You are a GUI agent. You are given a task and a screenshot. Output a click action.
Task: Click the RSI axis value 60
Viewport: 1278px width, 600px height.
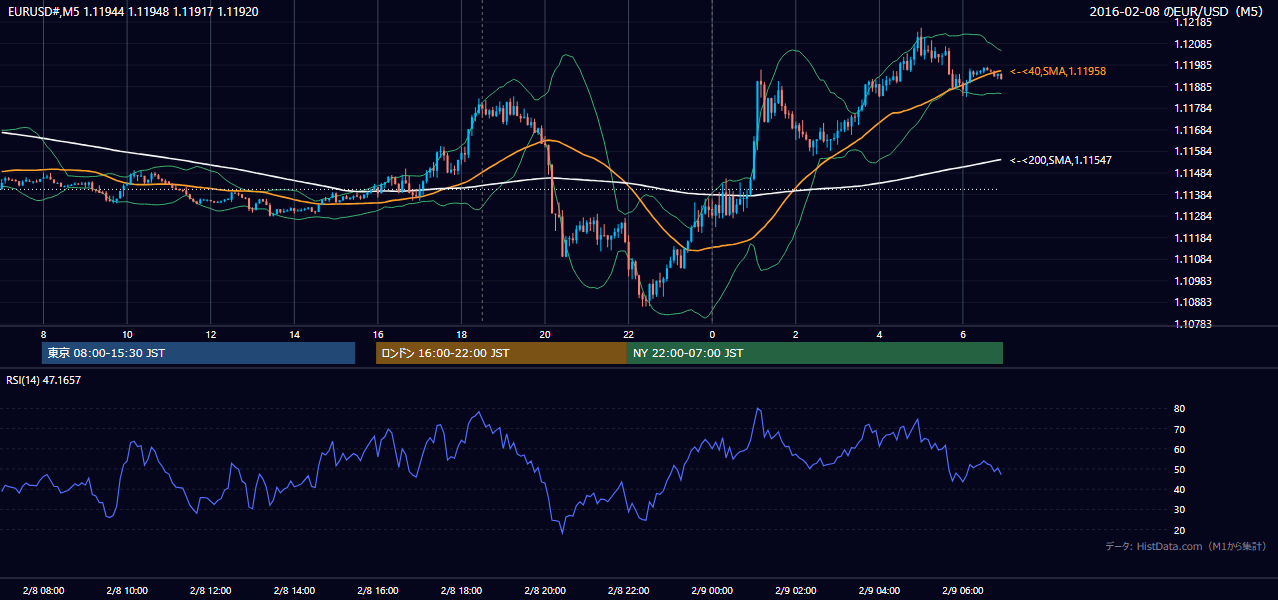[x=1179, y=449]
